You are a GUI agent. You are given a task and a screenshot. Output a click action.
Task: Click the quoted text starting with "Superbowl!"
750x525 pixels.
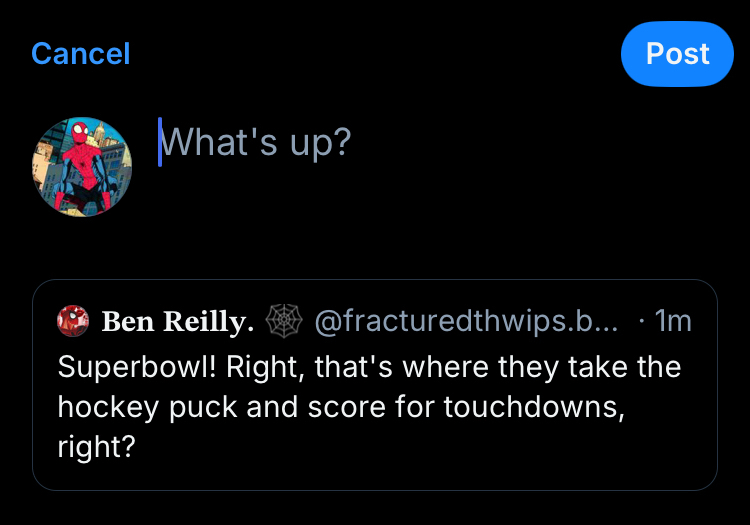pyautogui.click(x=369, y=367)
